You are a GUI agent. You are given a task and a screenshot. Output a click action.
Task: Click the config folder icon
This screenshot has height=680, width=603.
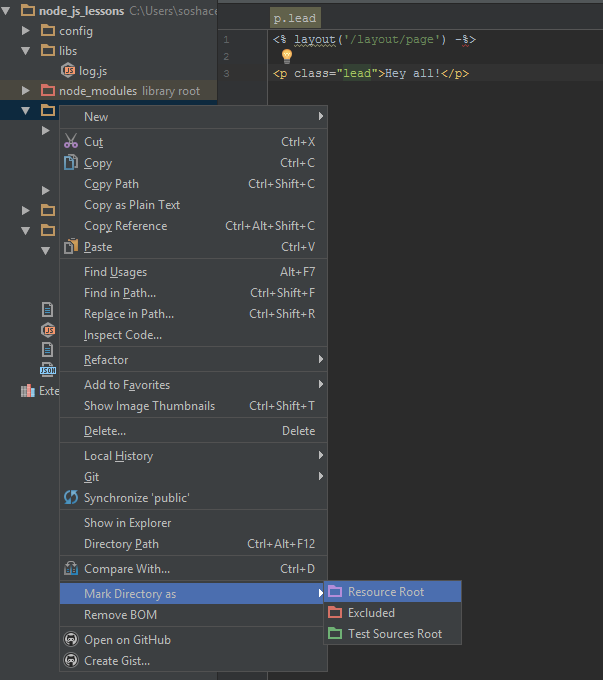pos(48,30)
